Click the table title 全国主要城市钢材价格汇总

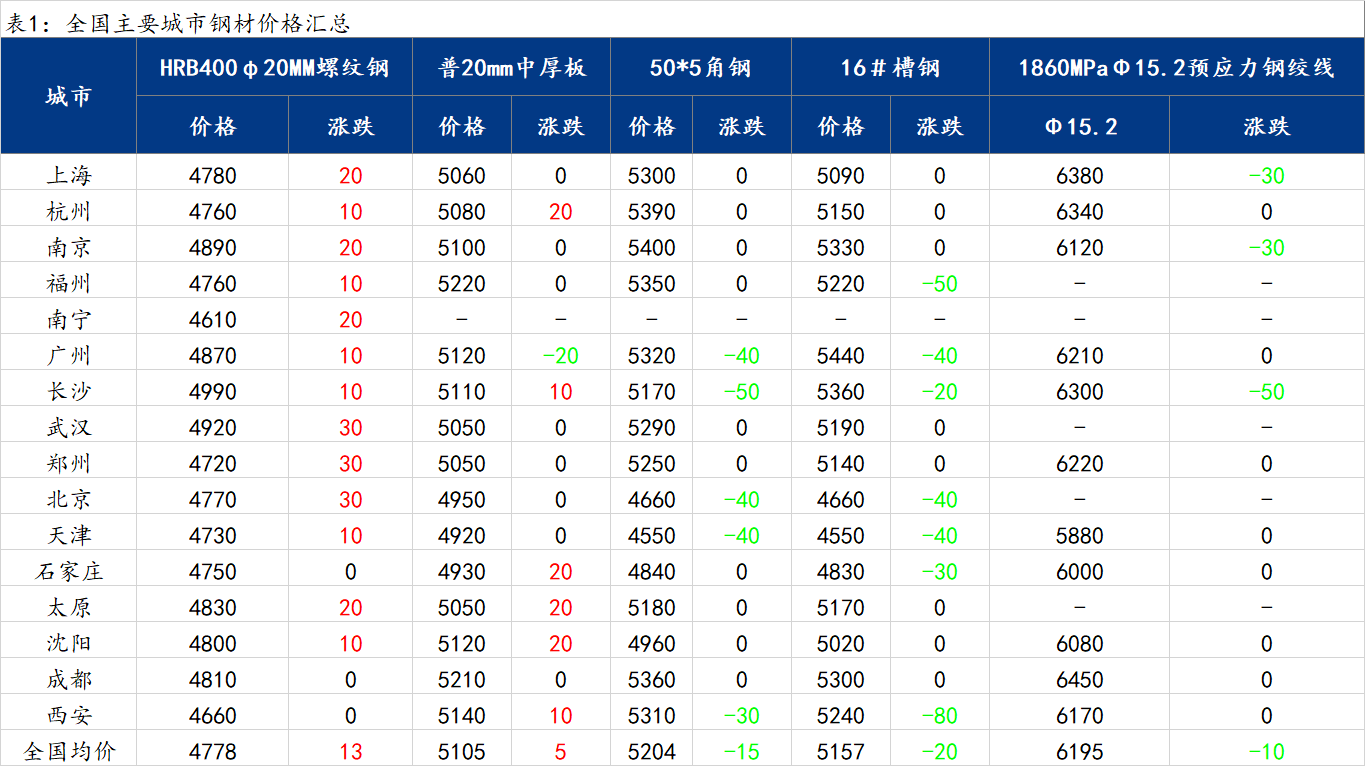point(208,22)
